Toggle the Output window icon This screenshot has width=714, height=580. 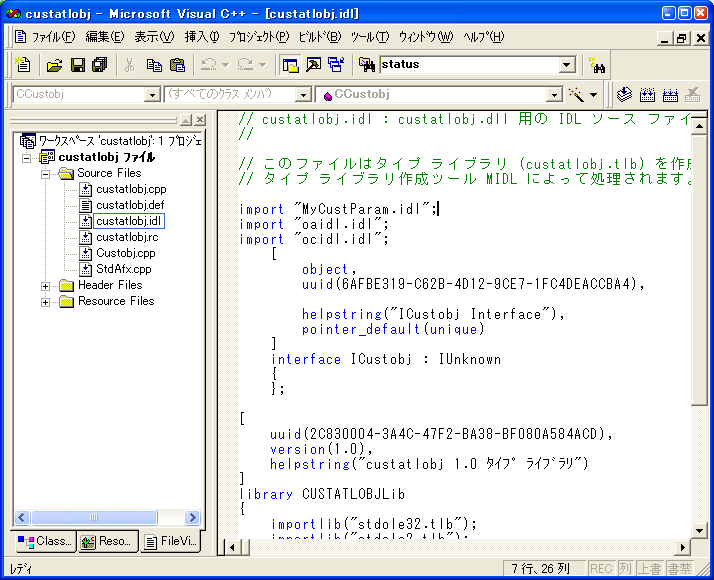(313, 65)
